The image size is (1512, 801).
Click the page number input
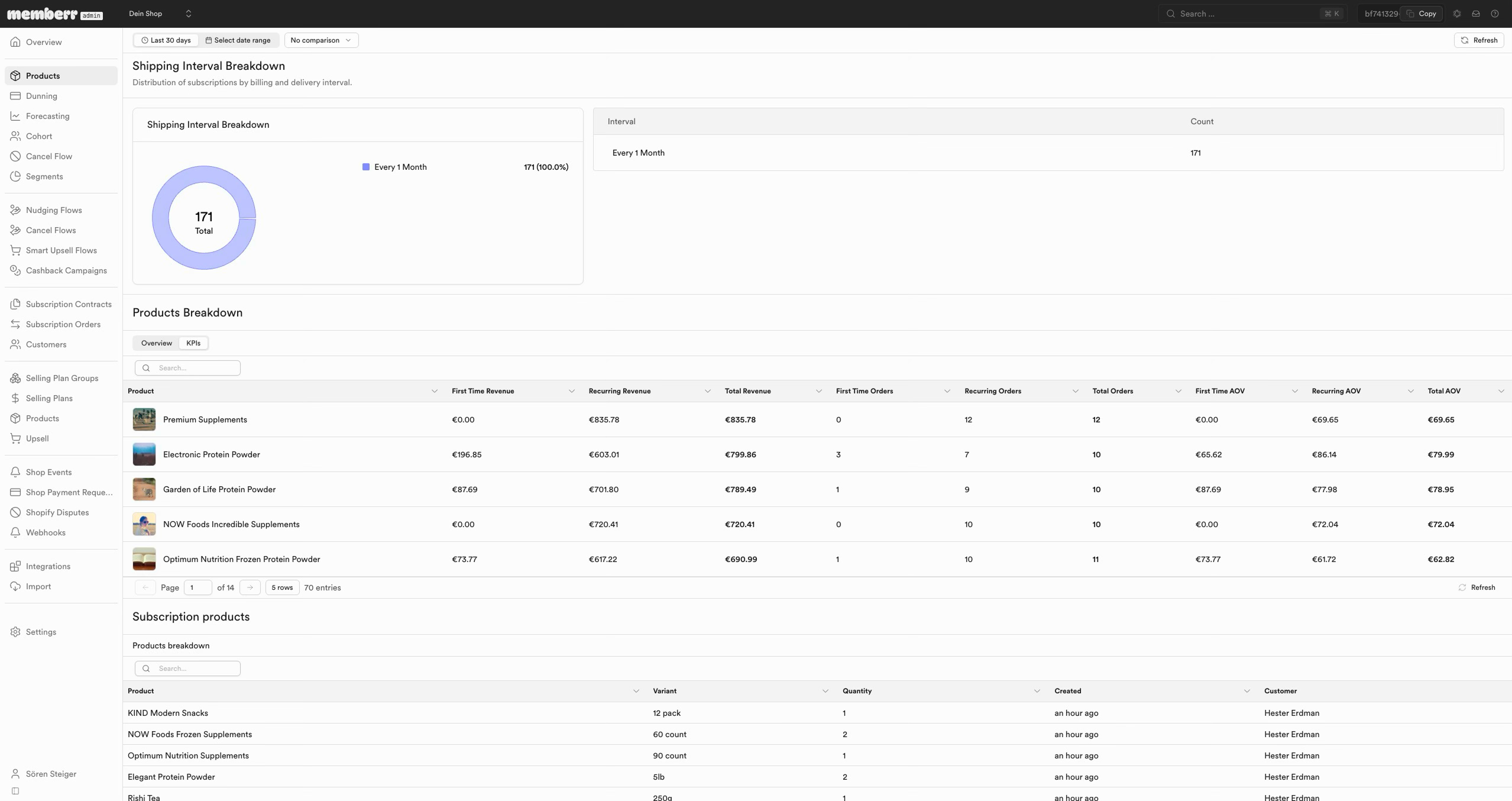point(198,587)
